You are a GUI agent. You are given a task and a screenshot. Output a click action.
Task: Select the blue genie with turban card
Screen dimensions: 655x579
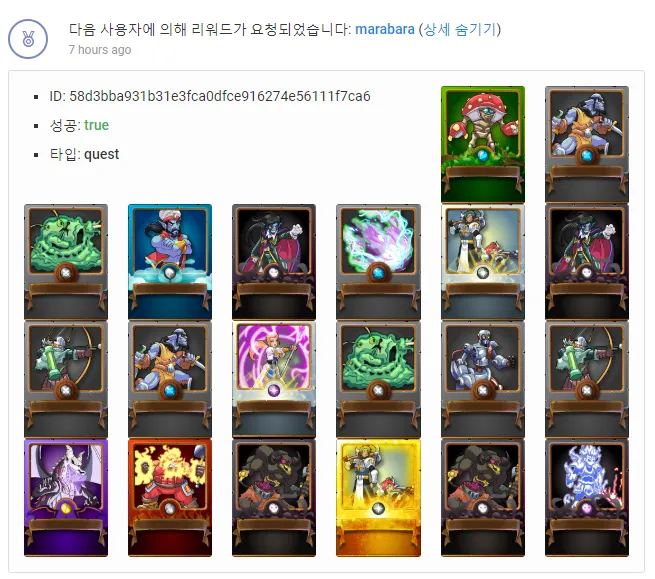pos(170,262)
